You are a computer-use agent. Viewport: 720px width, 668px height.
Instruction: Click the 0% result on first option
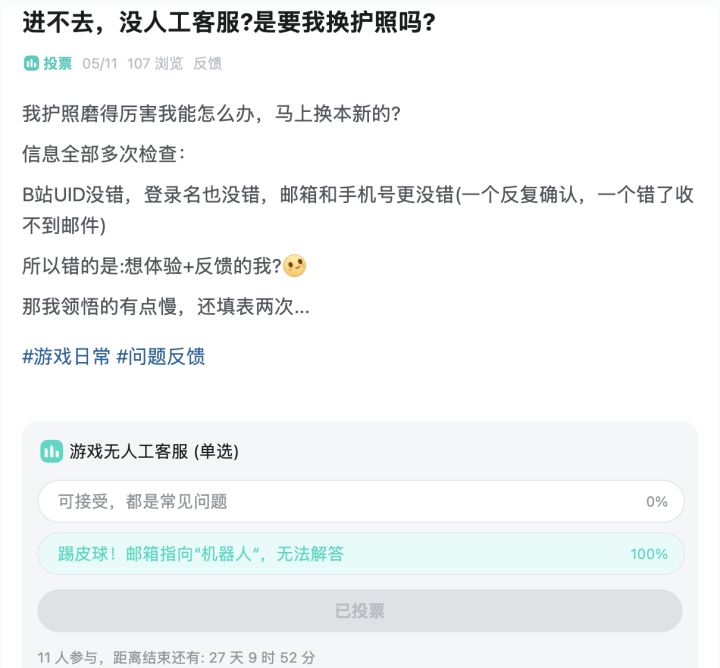[x=657, y=501]
